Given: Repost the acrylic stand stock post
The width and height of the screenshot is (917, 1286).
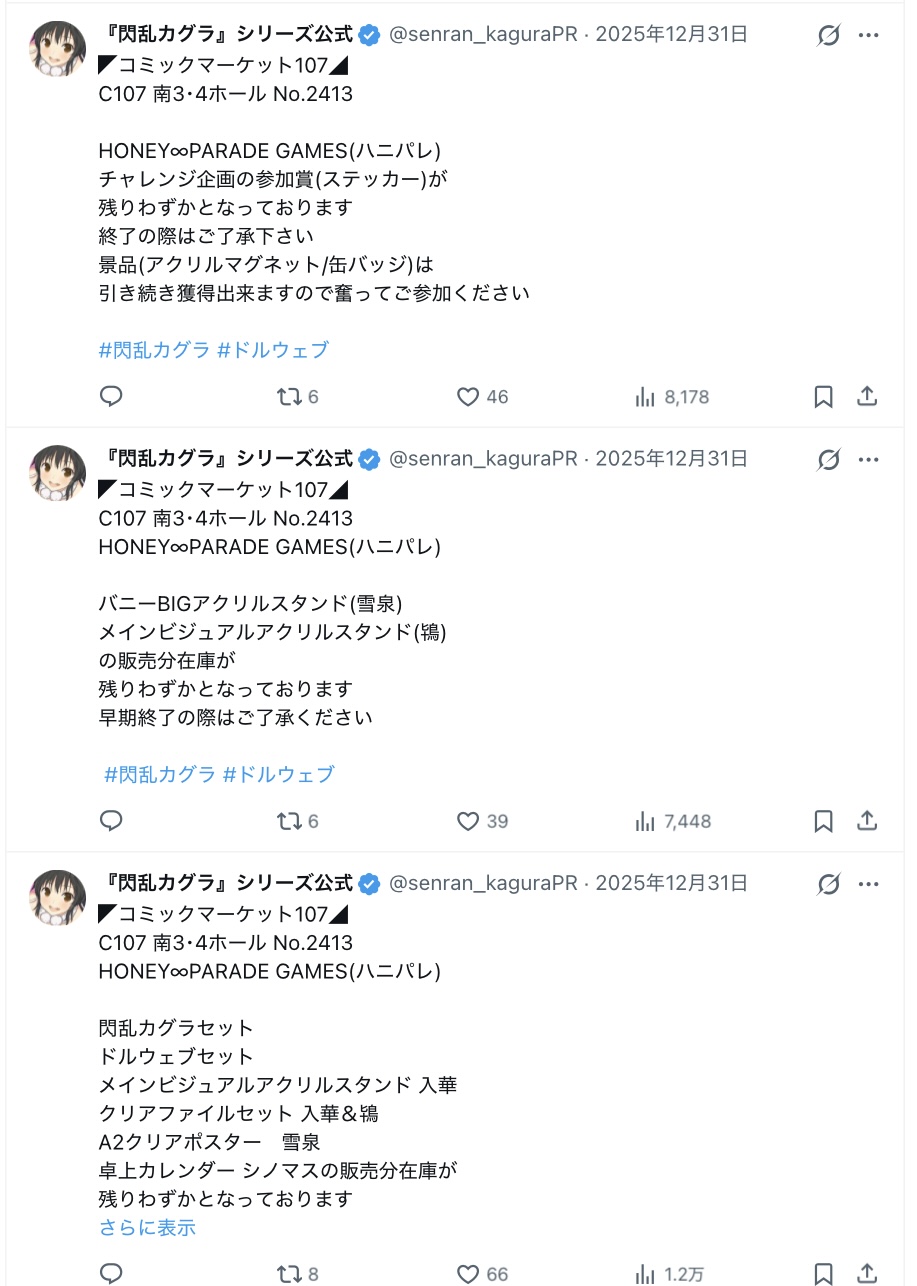Looking at the screenshot, I should [289, 822].
